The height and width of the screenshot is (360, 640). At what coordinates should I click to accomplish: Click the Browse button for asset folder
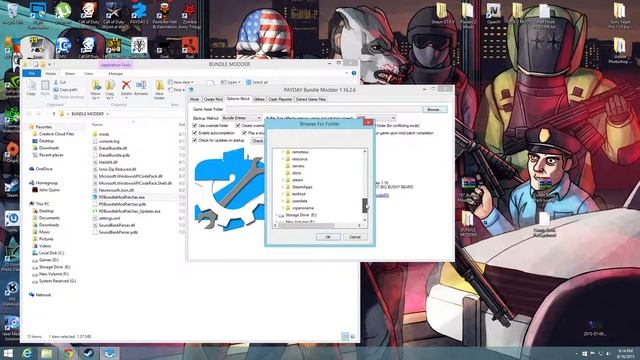click(x=434, y=109)
